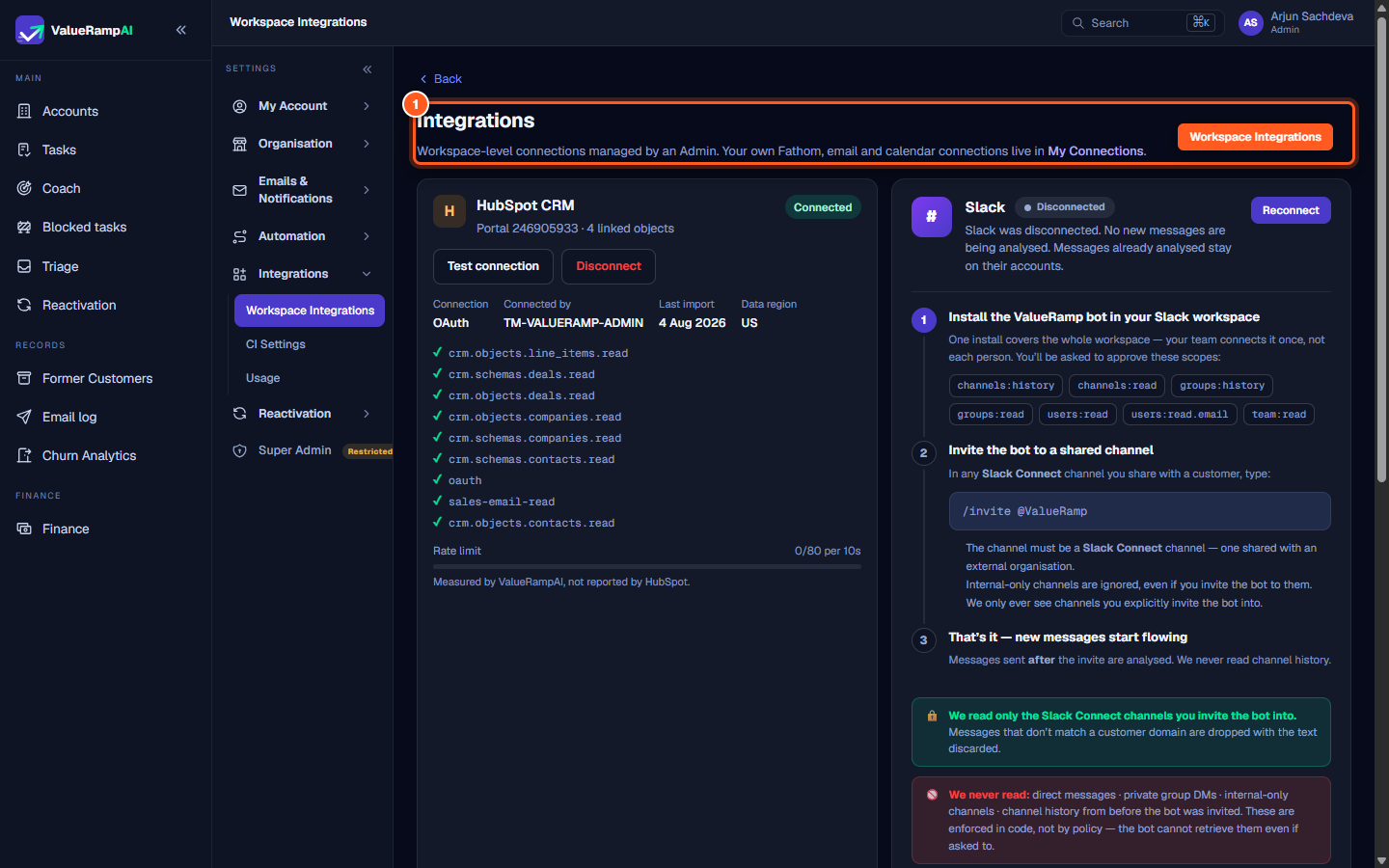Expand the Automation chevron
Viewport: 1389px width, 868px height.
tap(367, 236)
